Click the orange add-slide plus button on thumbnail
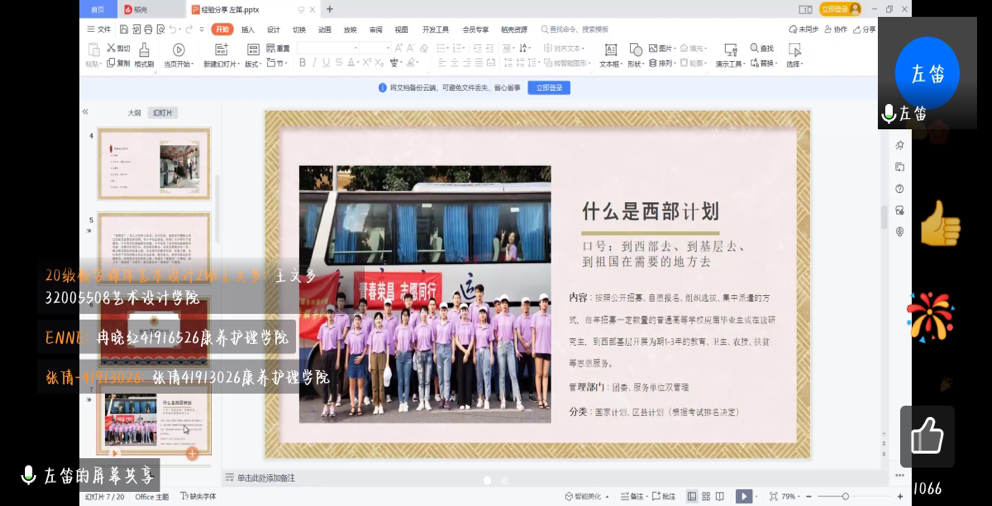Screen dimensions: 992x506 pyautogui.click(x=192, y=453)
